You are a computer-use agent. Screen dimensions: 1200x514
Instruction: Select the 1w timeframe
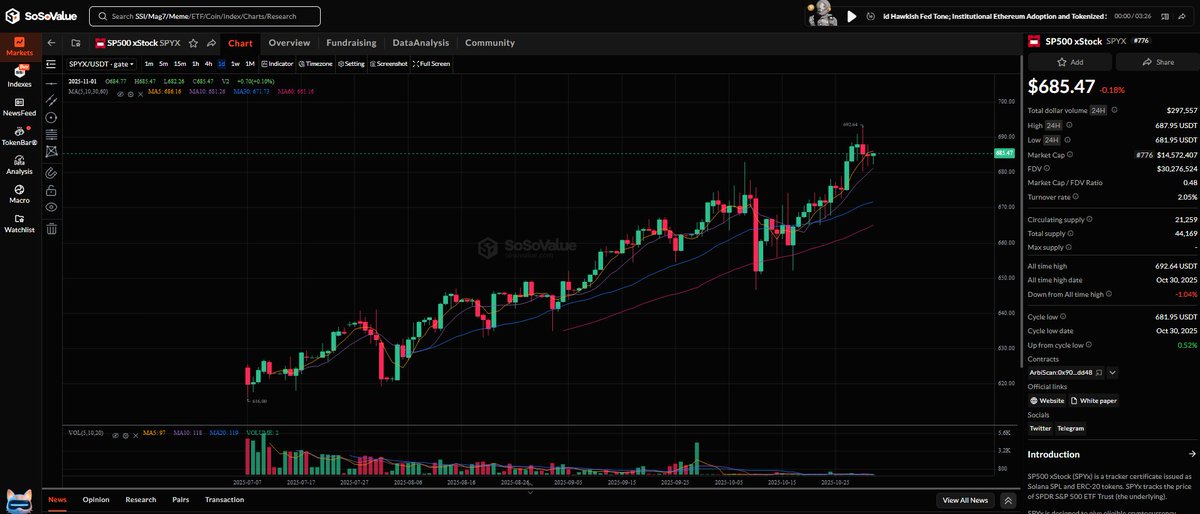[x=235, y=64]
